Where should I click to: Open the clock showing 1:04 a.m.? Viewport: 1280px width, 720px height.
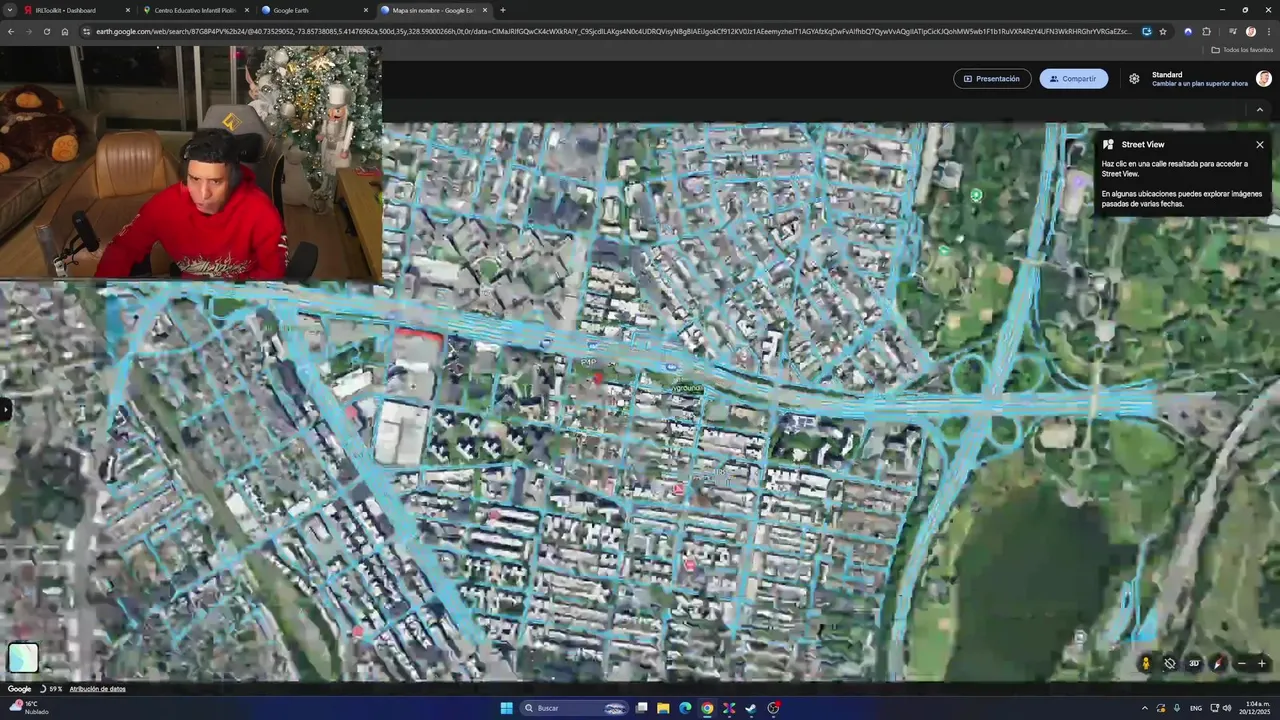tap(1257, 708)
